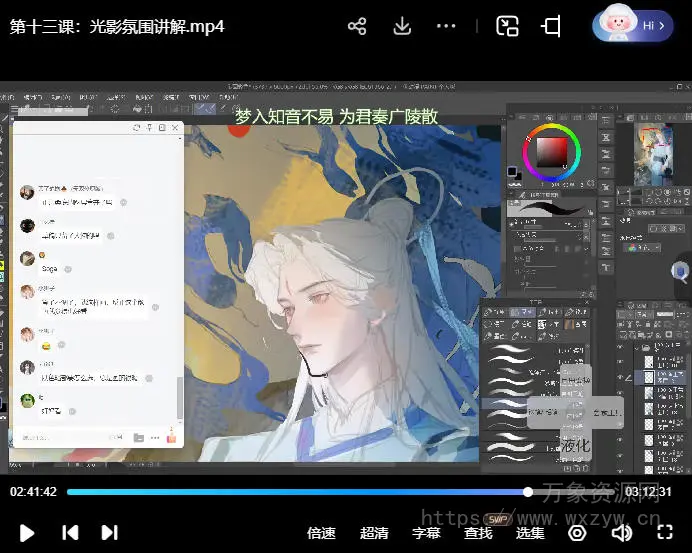Enable picture-in-picture mini player mode
This screenshot has height=553, width=692.
(x=508, y=27)
